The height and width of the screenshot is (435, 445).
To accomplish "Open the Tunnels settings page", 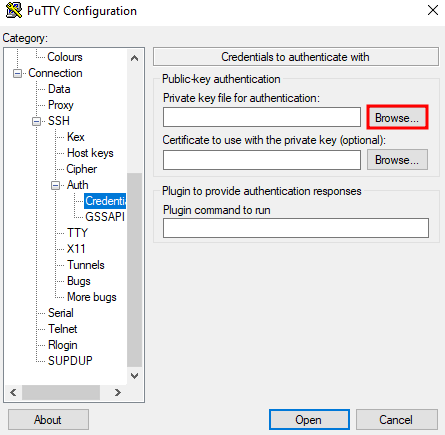I will [x=86, y=265].
